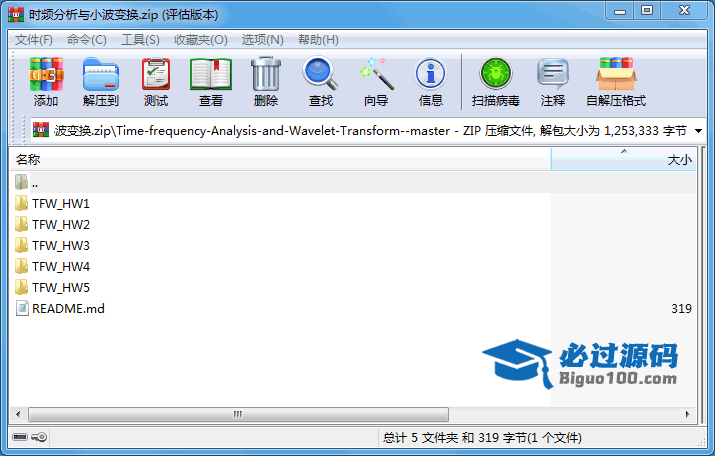Start 扫描病毒 virus scan icon
The image size is (715, 456).
(496, 73)
